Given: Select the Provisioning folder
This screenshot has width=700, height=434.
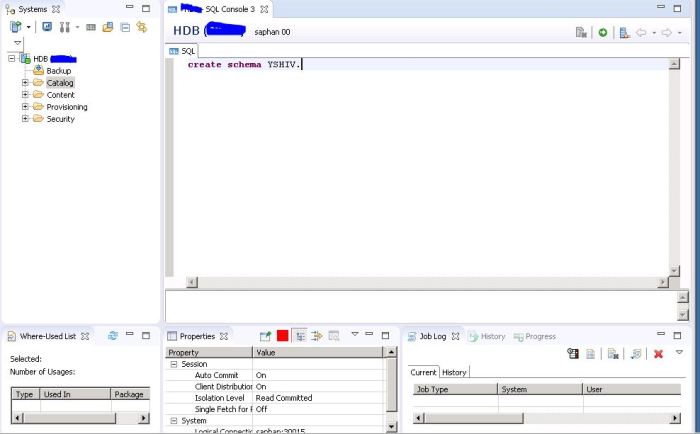Looking at the screenshot, I should click(x=66, y=107).
